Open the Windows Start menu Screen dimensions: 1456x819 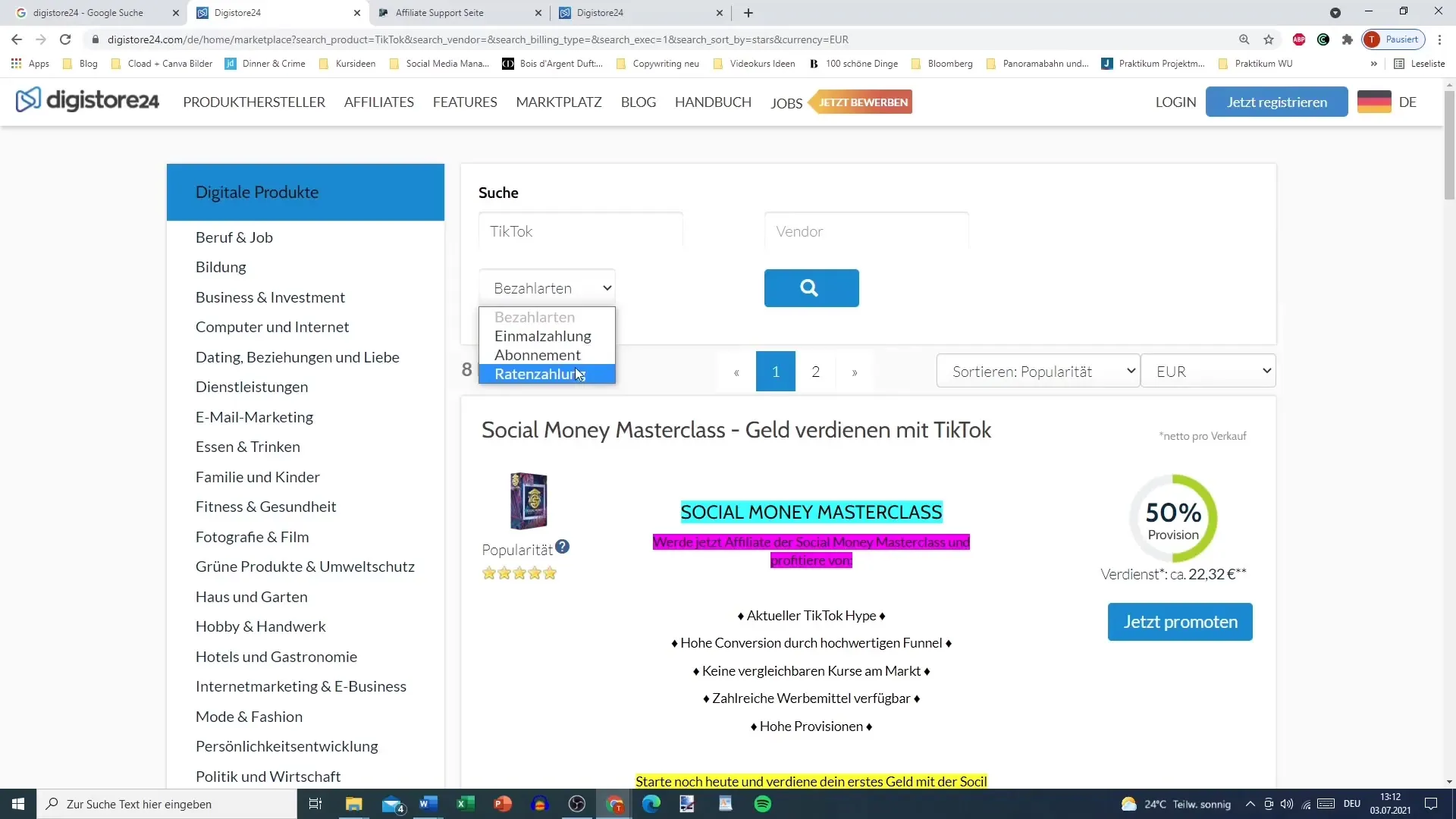point(18,804)
